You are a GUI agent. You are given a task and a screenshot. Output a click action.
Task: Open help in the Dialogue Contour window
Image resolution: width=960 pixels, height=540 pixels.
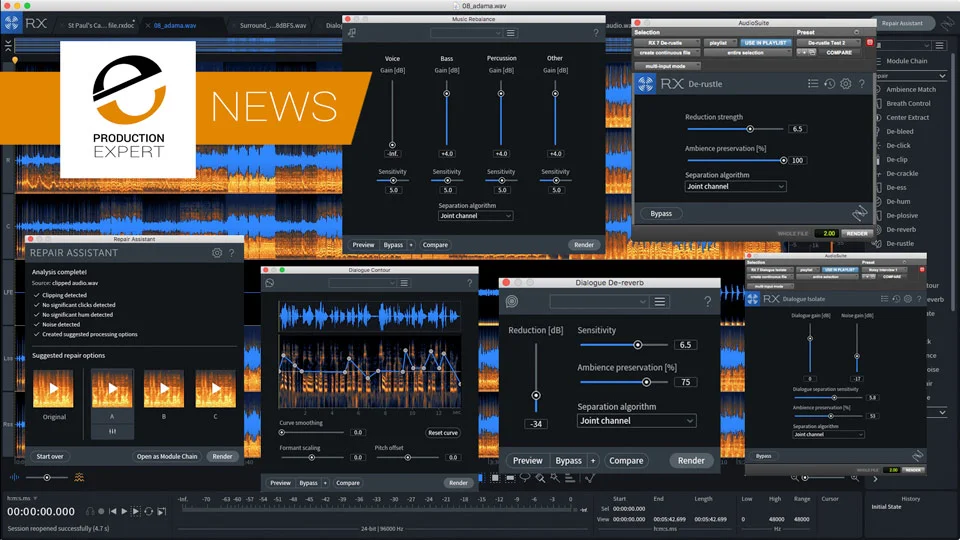pos(470,283)
